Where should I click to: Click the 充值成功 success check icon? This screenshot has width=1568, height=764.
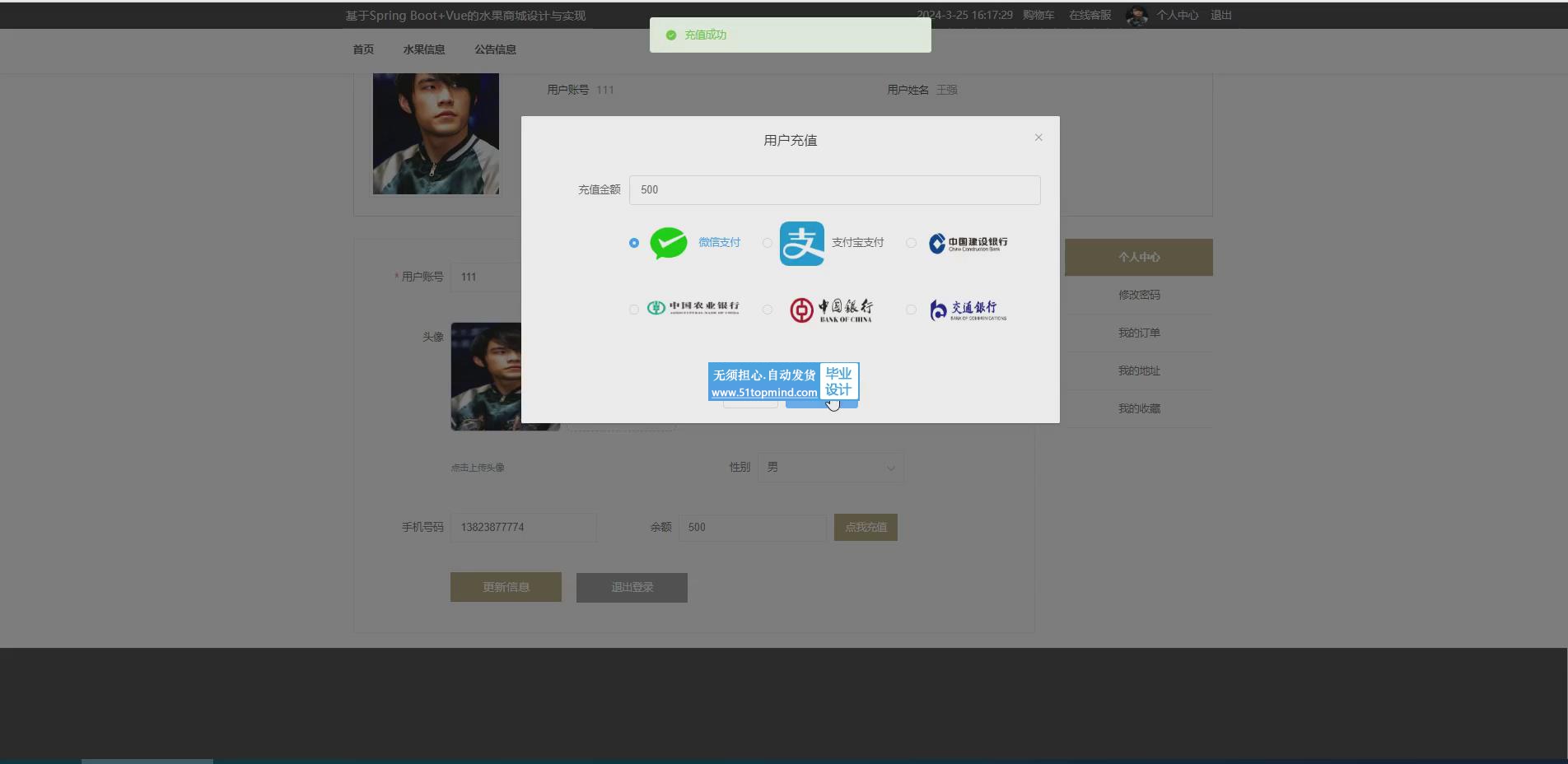coord(670,35)
